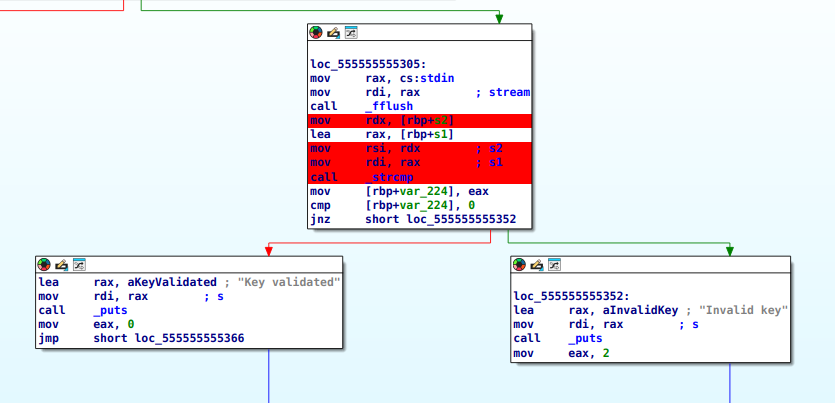Click aKeyValidated string reference
The width and height of the screenshot is (835, 403).
pyautogui.click(x=155, y=282)
